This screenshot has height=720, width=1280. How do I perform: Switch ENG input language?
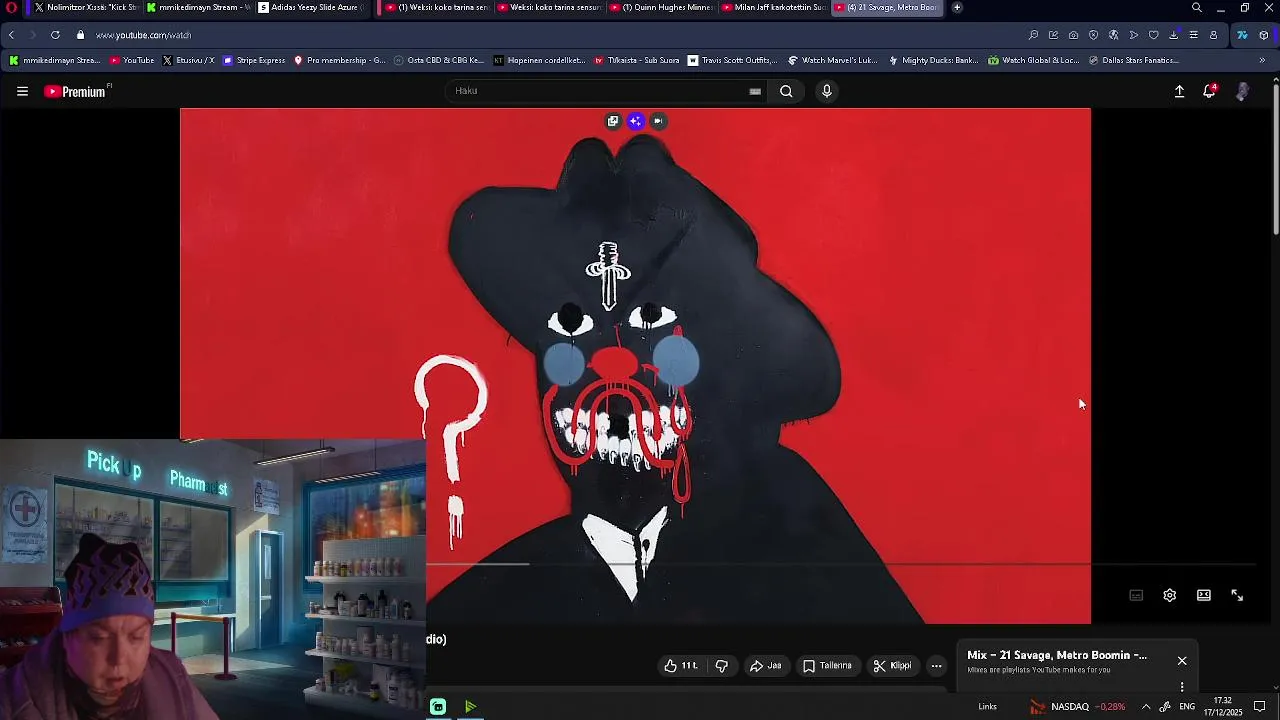[x=1187, y=707]
